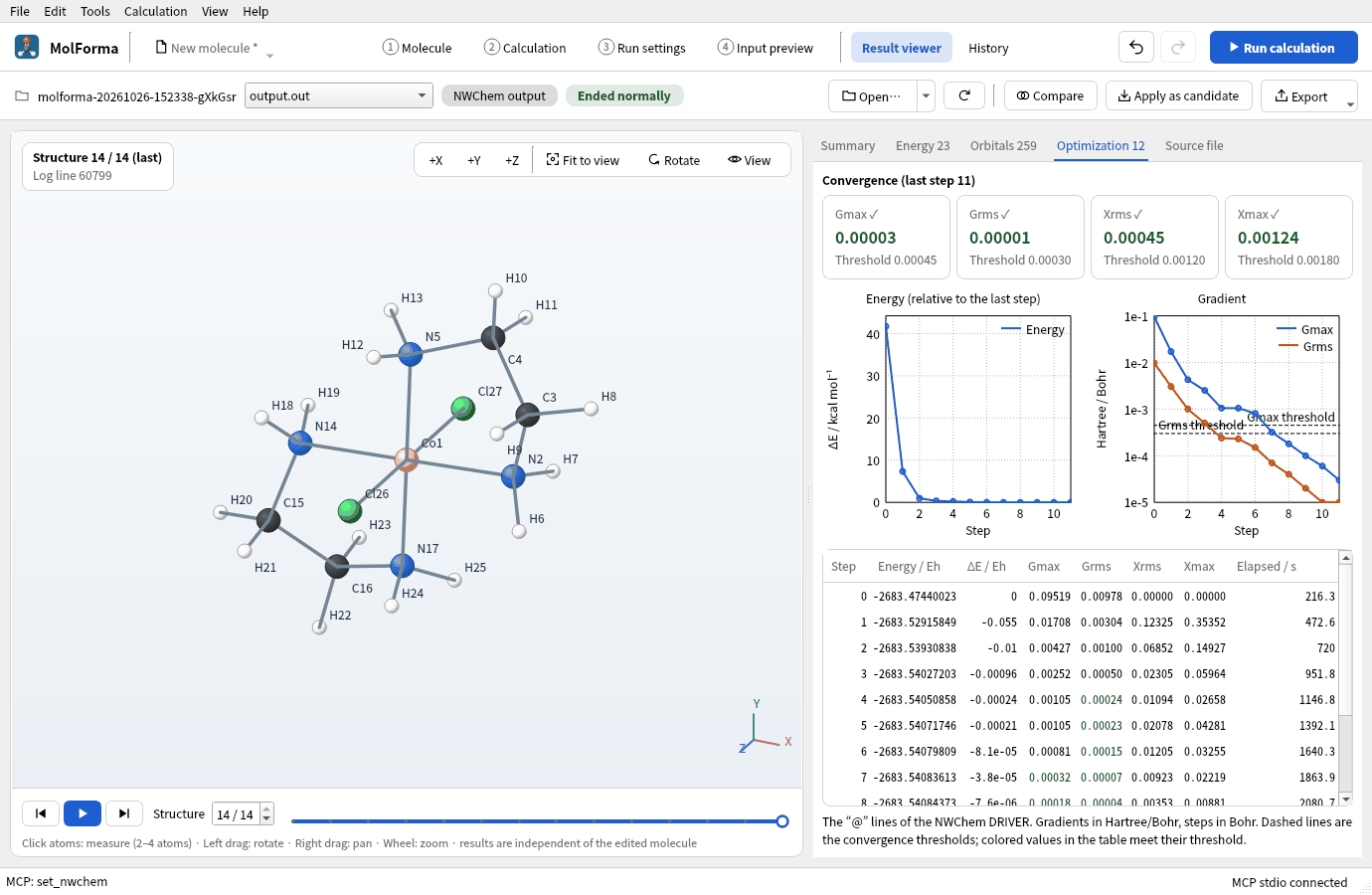Step to next structure frame

tap(124, 813)
